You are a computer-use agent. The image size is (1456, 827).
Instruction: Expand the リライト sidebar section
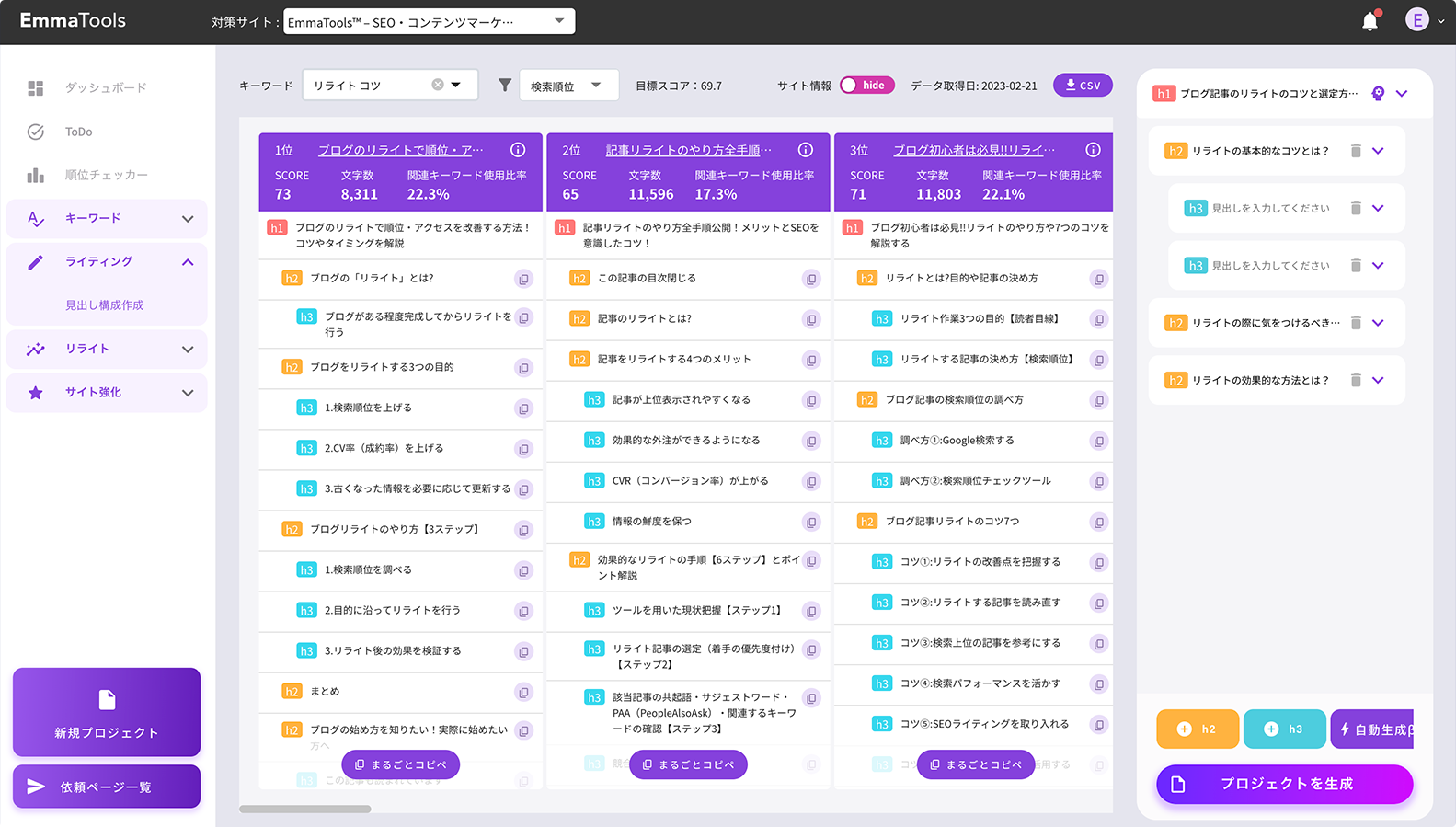(188, 350)
